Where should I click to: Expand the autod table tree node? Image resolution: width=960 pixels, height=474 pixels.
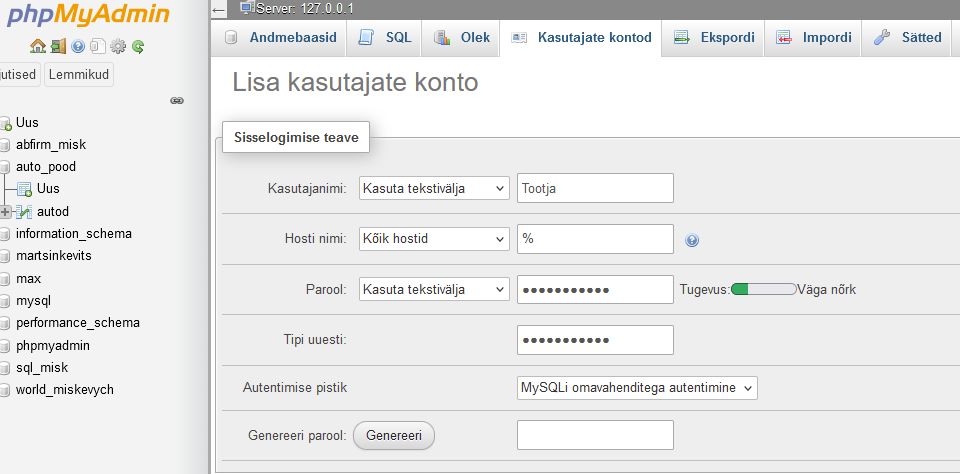coord(6,211)
